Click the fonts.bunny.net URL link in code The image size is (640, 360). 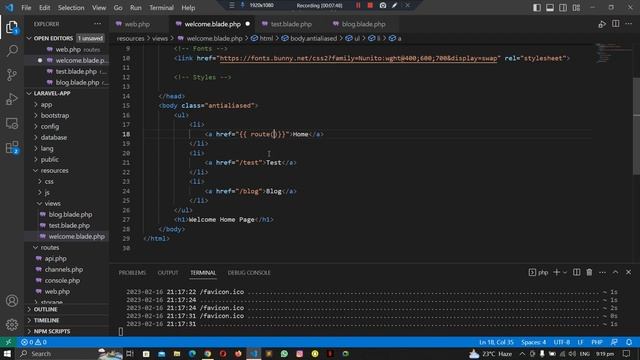click(x=359, y=58)
